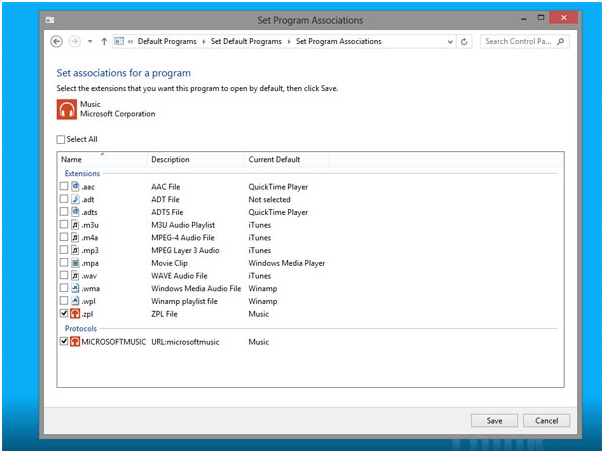Screen dimensions: 604x451
Task: Click the .mp3 file type icon
Action: [x=75, y=250]
